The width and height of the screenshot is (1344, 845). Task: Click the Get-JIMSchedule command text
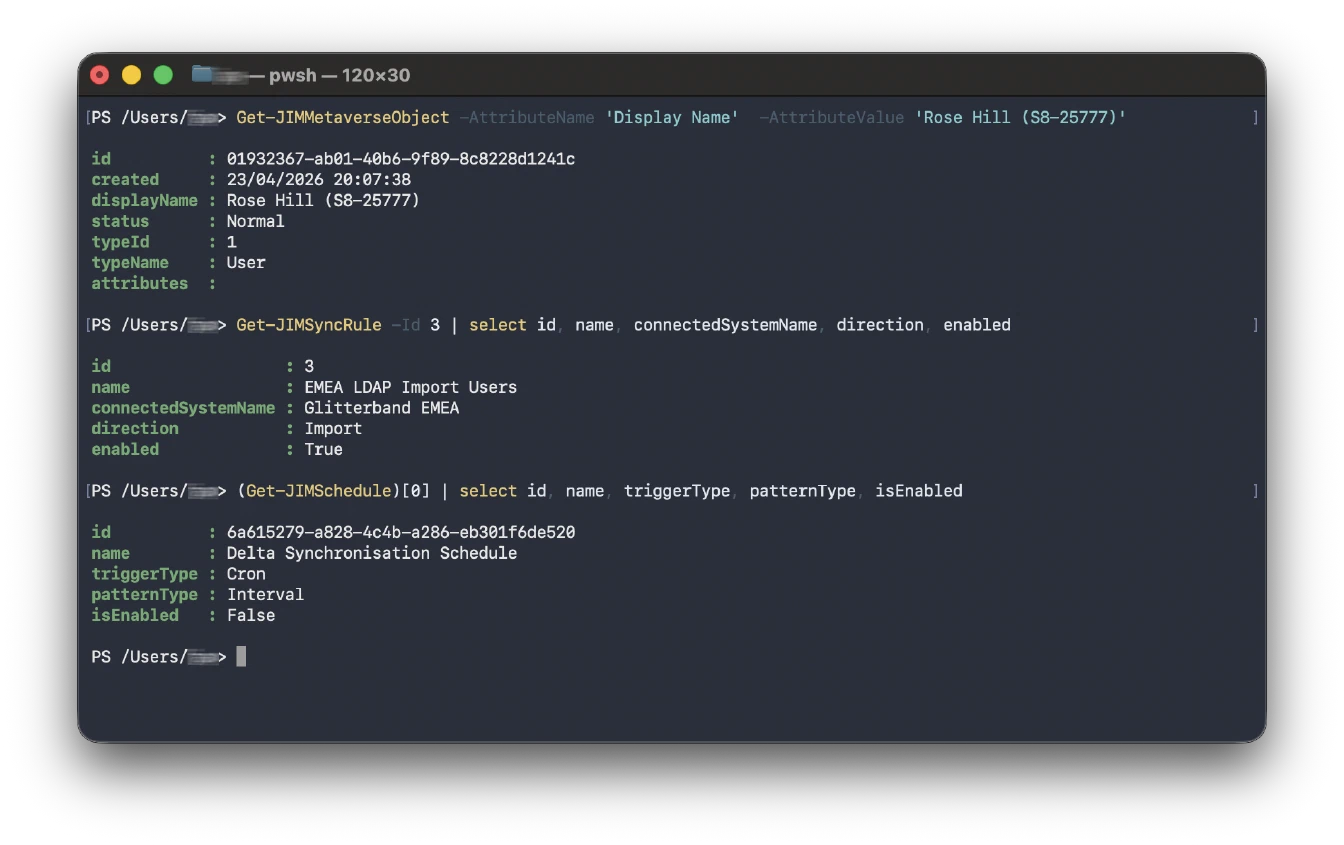(319, 490)
